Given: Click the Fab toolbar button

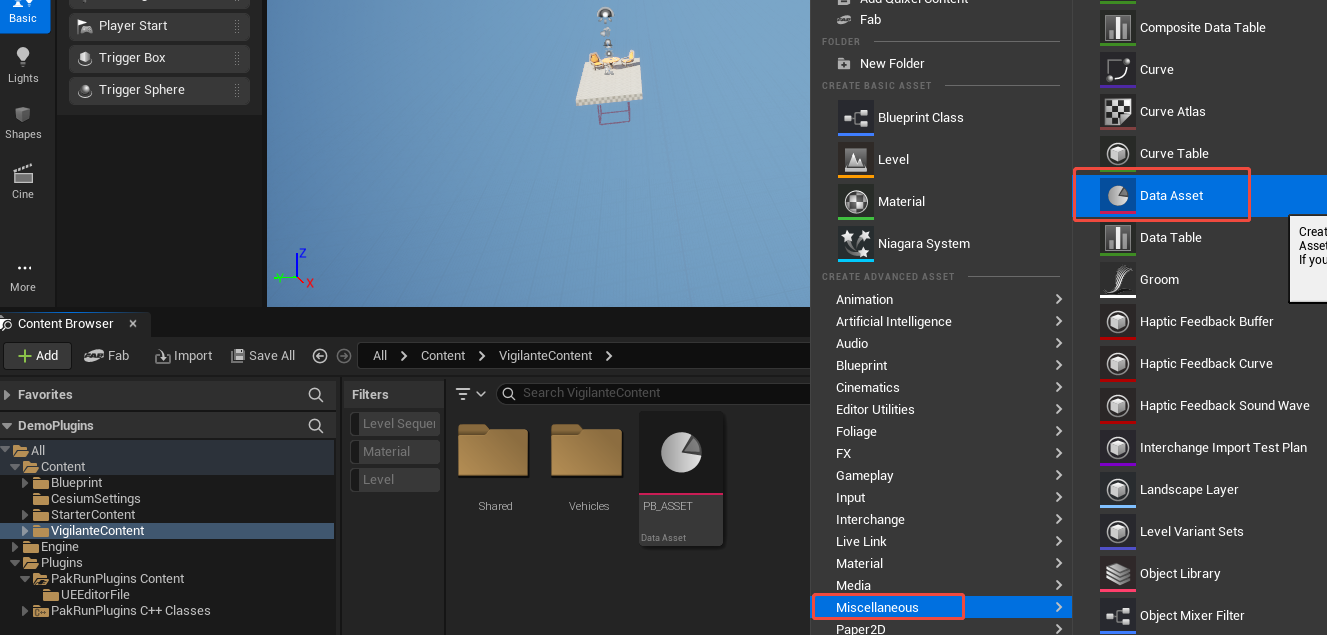Looking at the screenshot, I should tap(107, 356).
